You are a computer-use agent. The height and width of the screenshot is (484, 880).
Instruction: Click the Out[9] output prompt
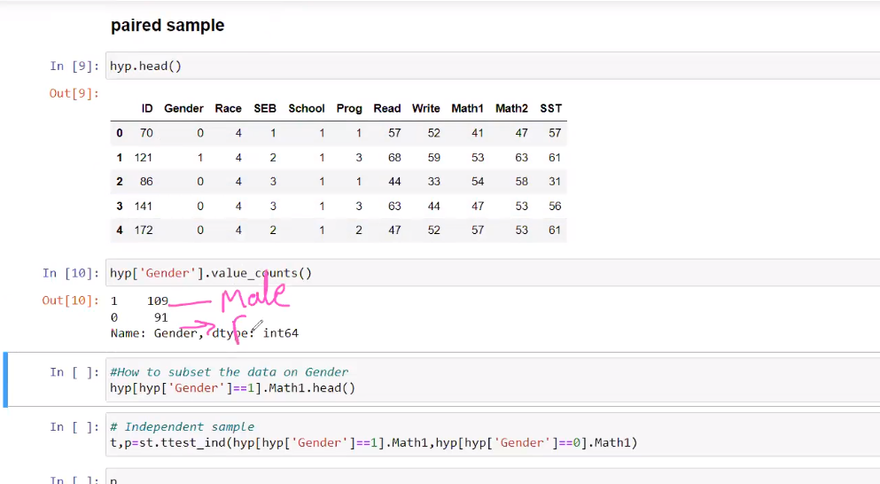tap(74, 93)
